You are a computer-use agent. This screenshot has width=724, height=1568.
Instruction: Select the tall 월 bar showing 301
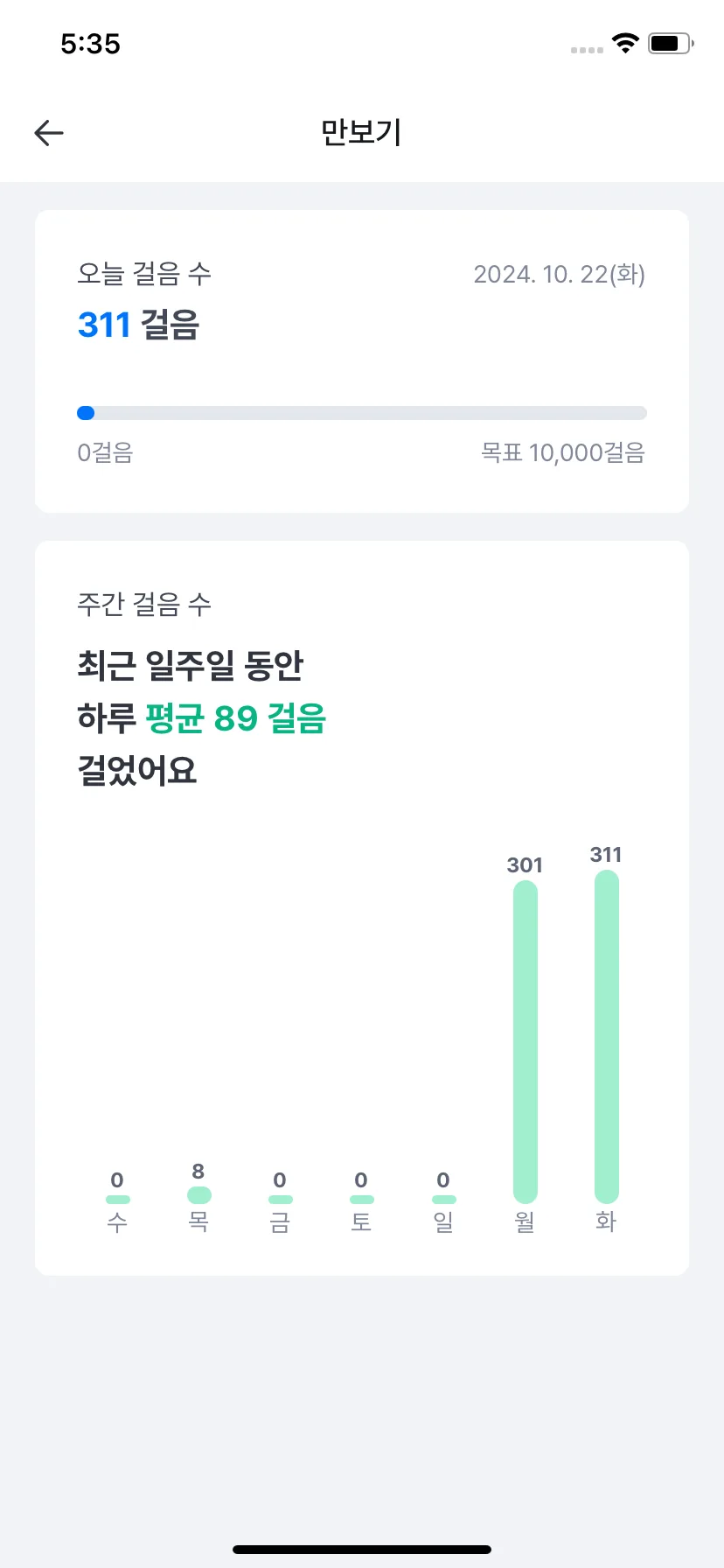(x=526, y=1042)
